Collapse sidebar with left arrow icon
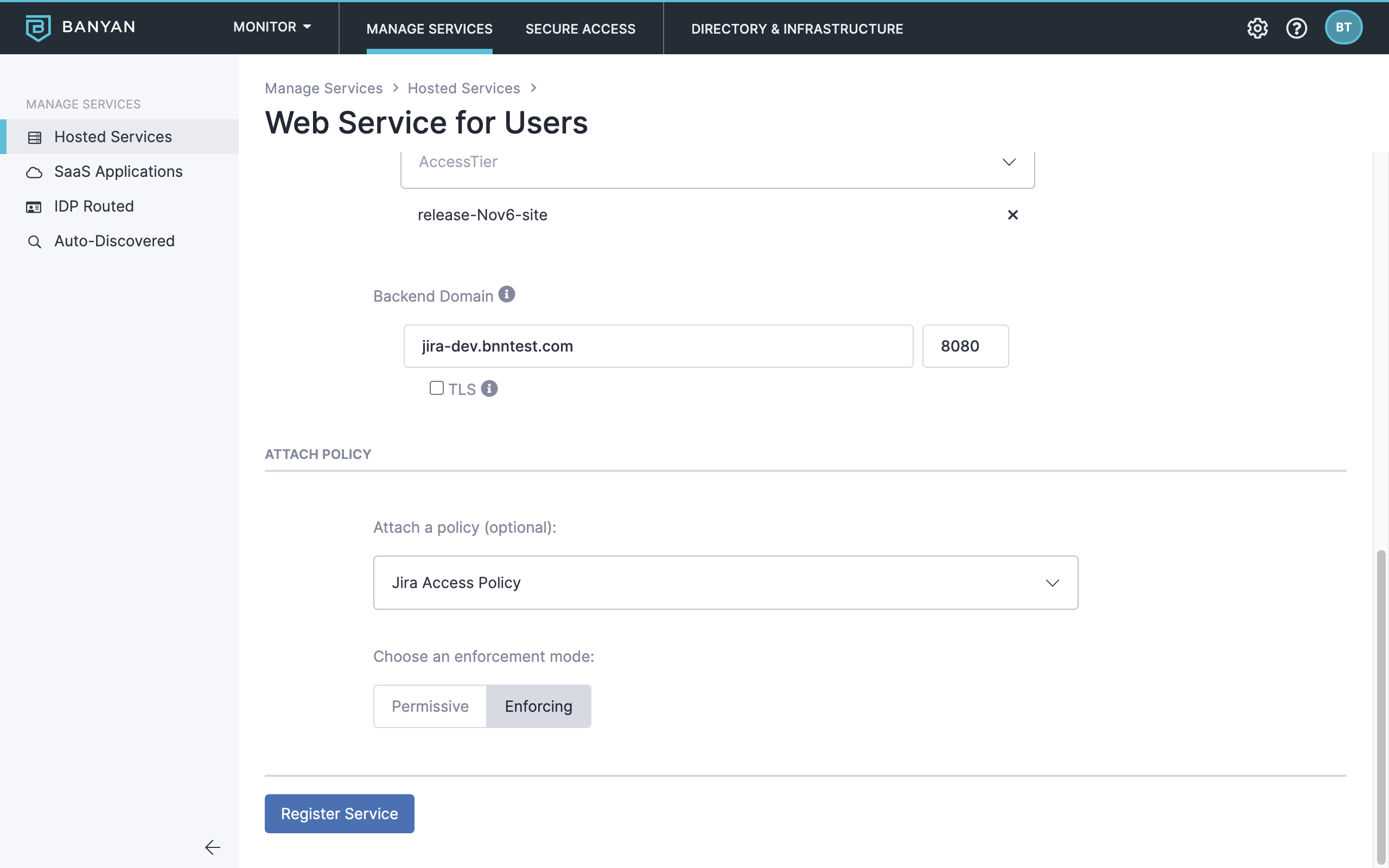 [212, 847]
